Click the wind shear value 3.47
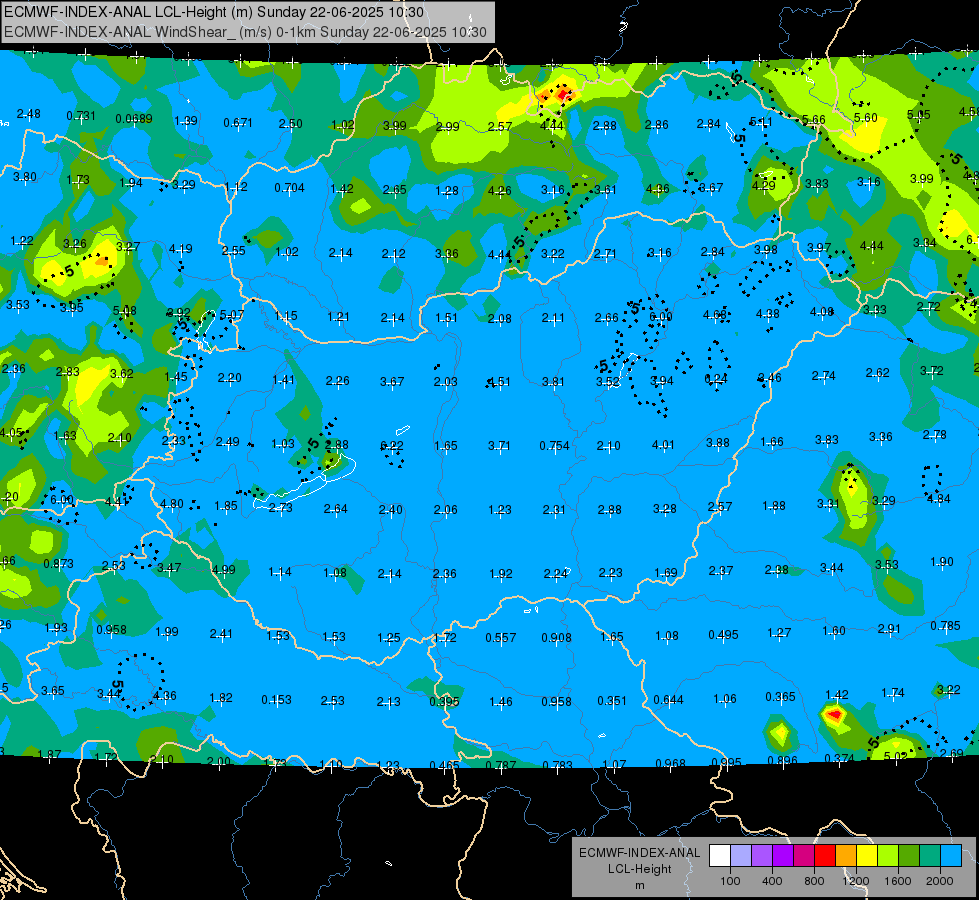This screenshot has width=979, height=900. (x=169, y=568)
